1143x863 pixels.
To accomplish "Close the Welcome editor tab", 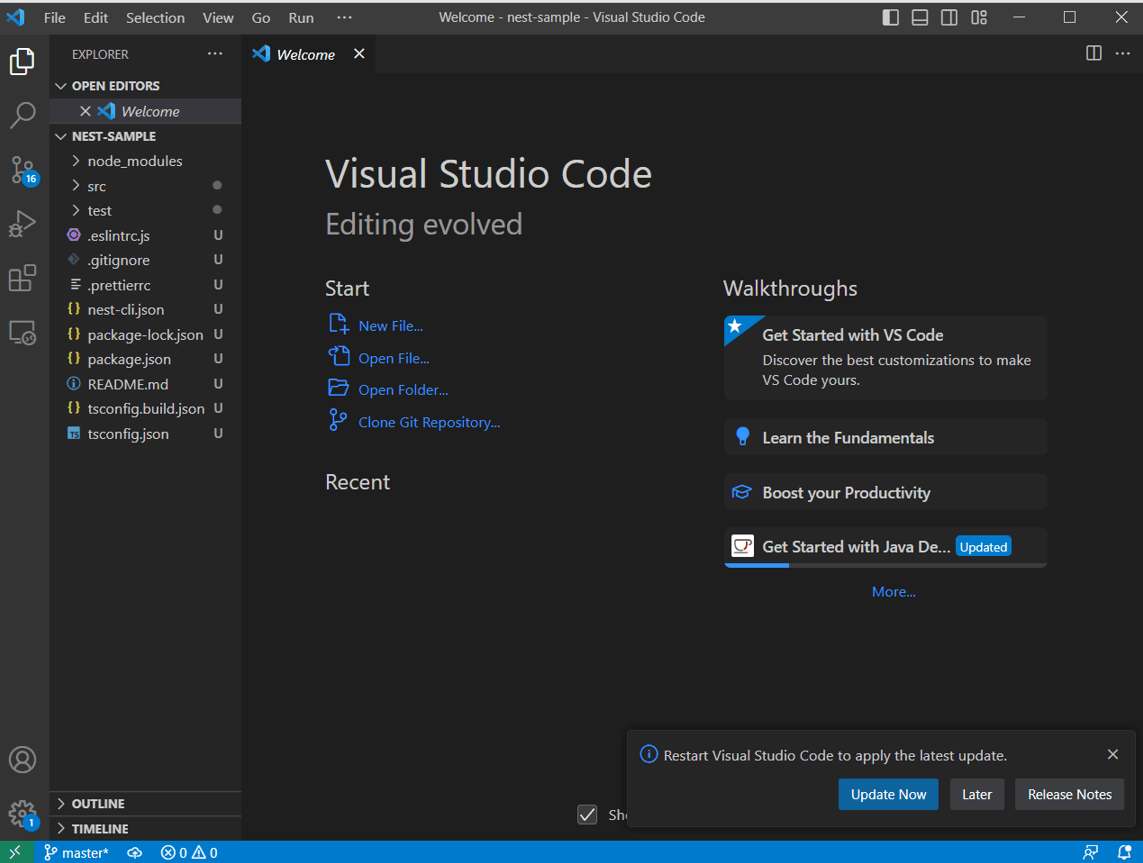I will pos(359,53).
